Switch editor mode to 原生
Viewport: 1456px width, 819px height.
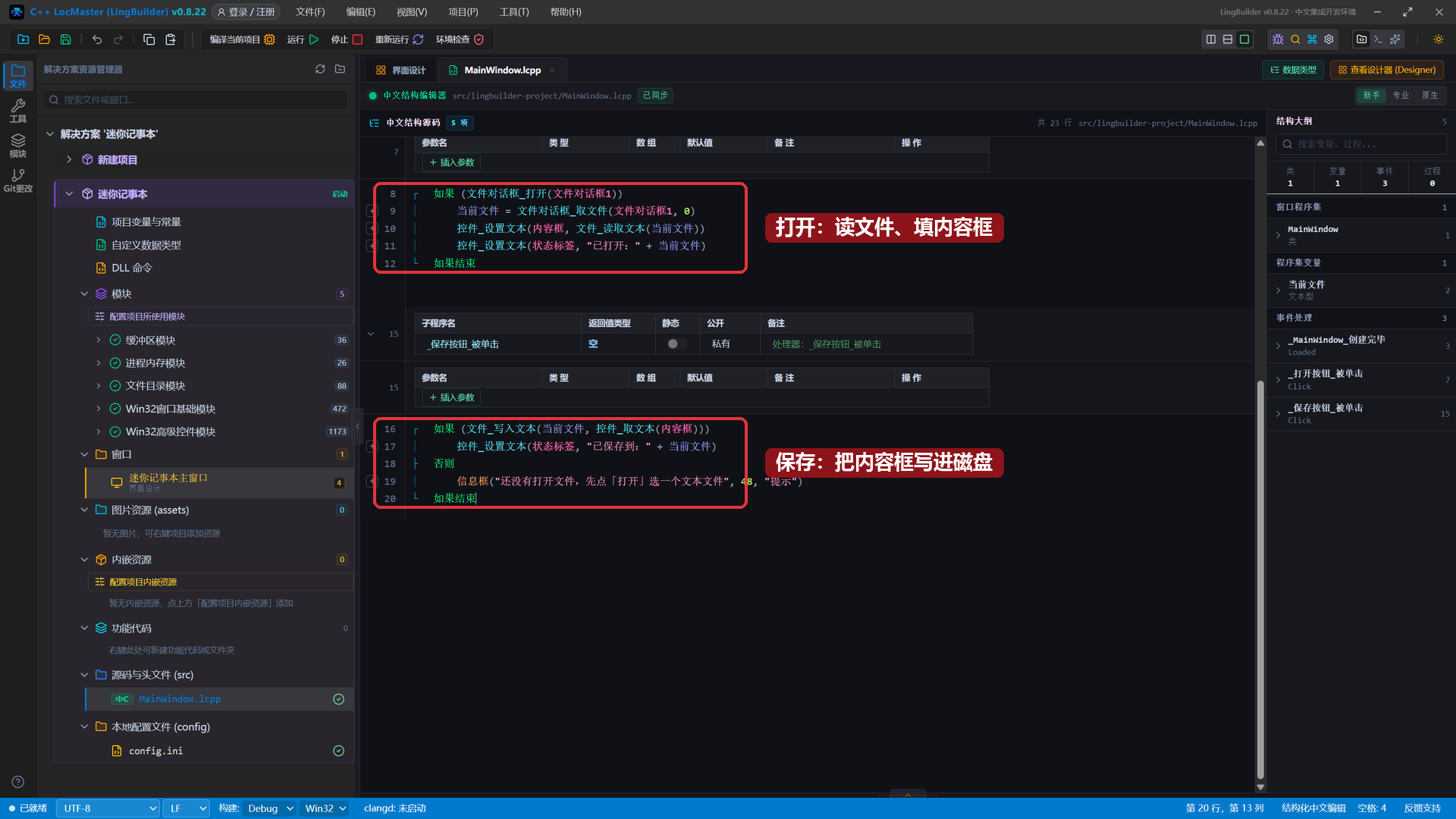[1429, 96]
